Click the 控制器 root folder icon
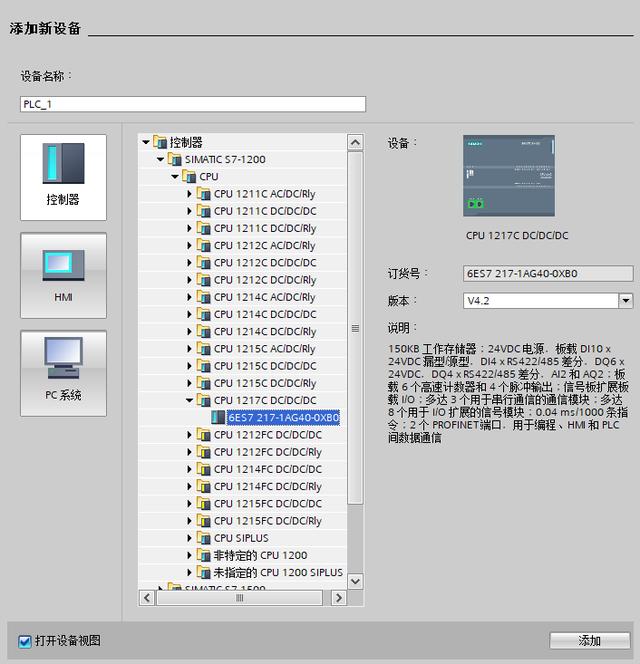 coord(160,142)
